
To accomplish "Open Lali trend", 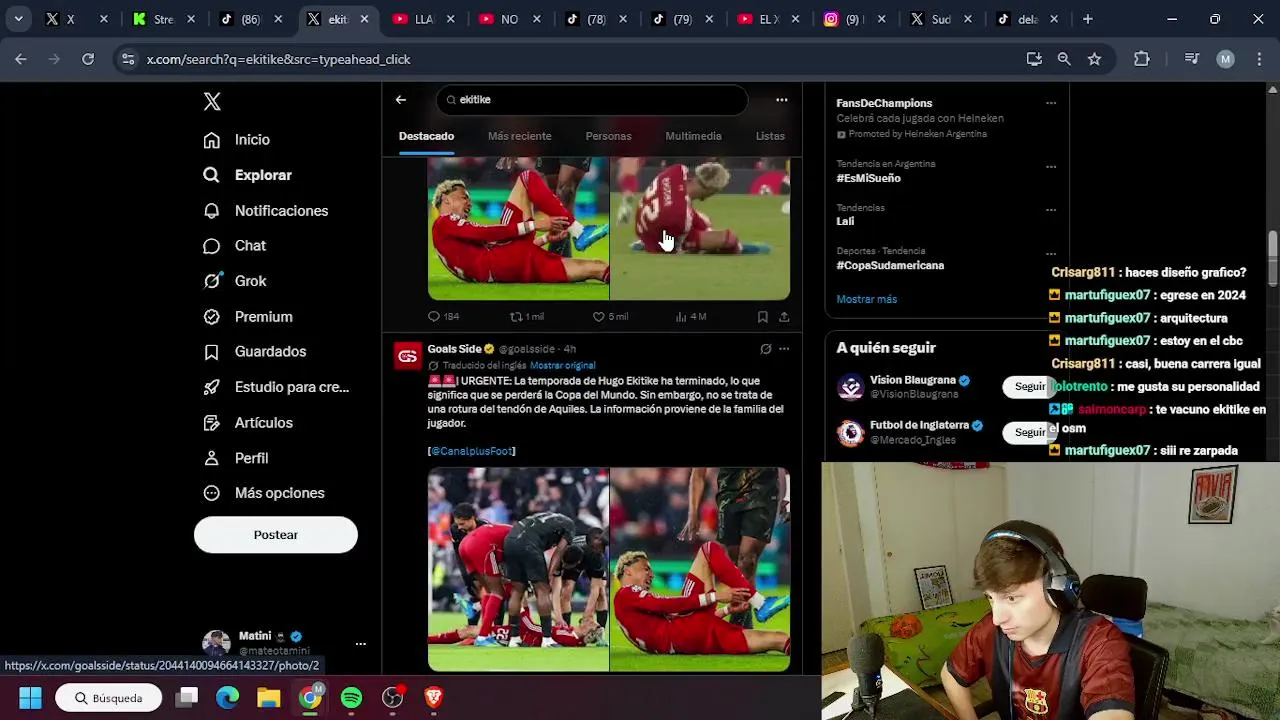I will point(845,222).
